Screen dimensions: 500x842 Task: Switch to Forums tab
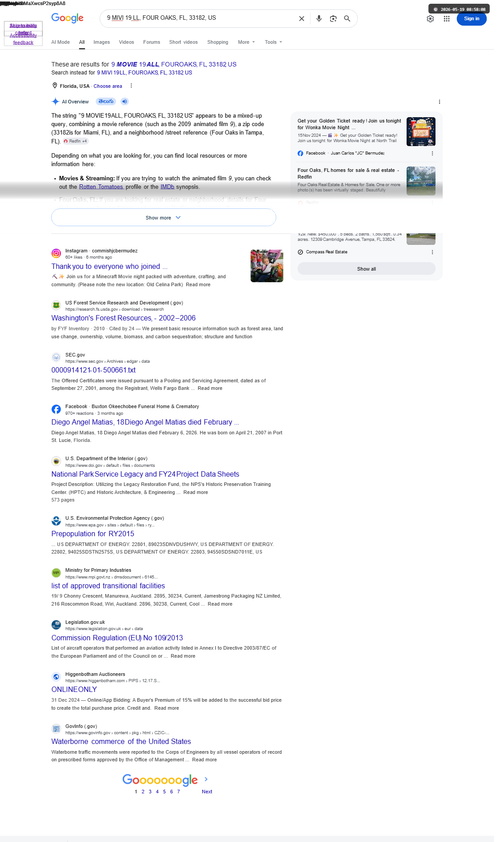(x=151, y=42)
